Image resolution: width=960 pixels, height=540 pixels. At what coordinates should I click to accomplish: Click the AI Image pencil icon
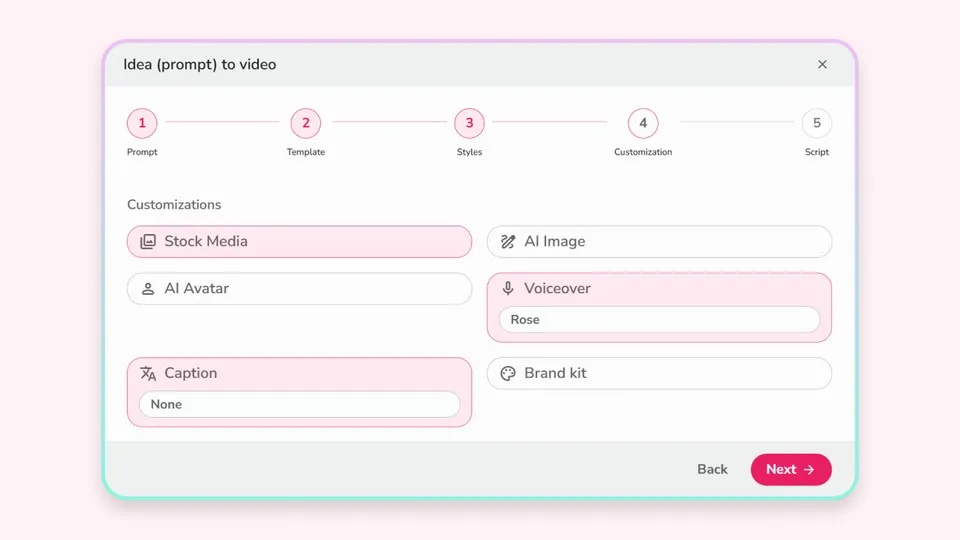pyautogui.click(x=508, y=241)
